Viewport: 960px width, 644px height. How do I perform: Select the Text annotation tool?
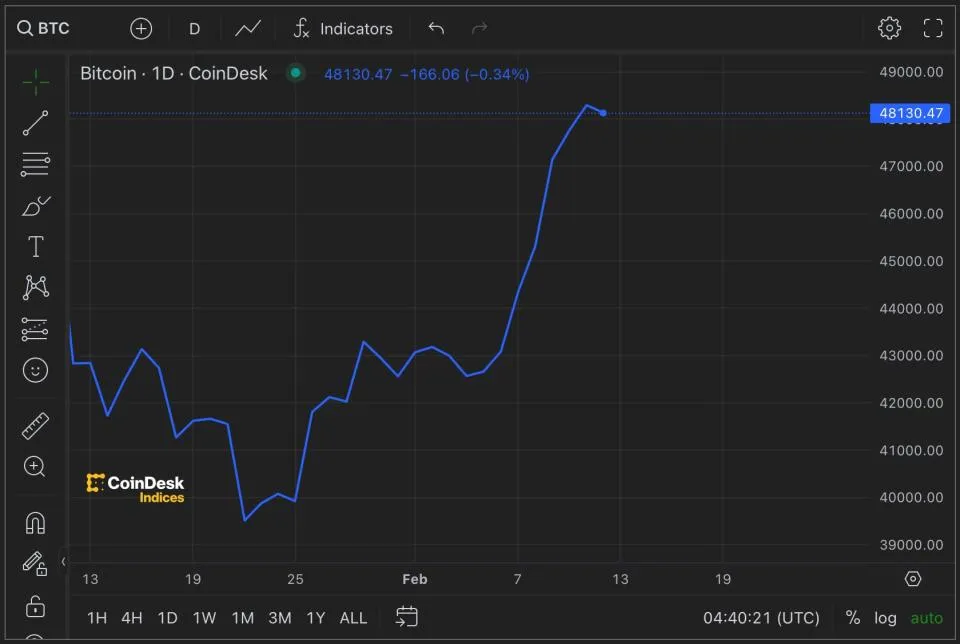(35, 246)
